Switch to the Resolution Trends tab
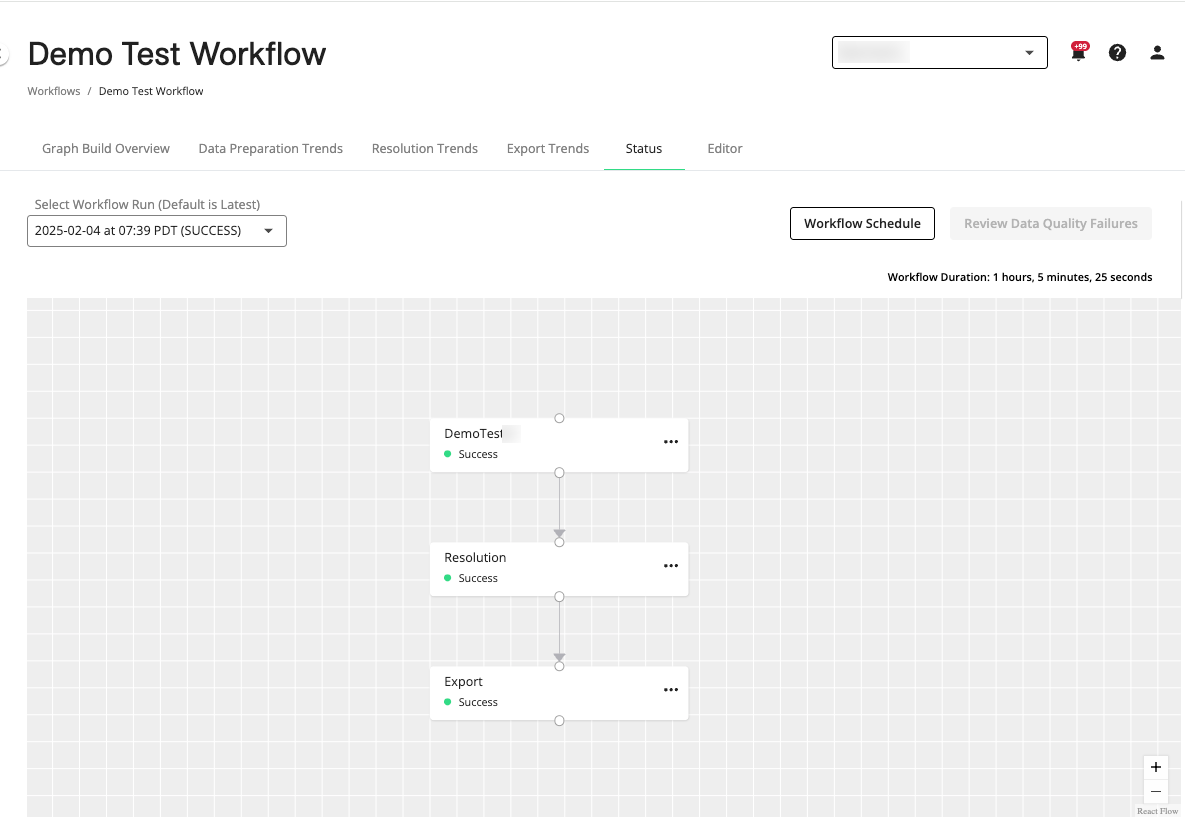Image resolution: width=1185 pixels, height=817 pixels. [x=425, y=149]
